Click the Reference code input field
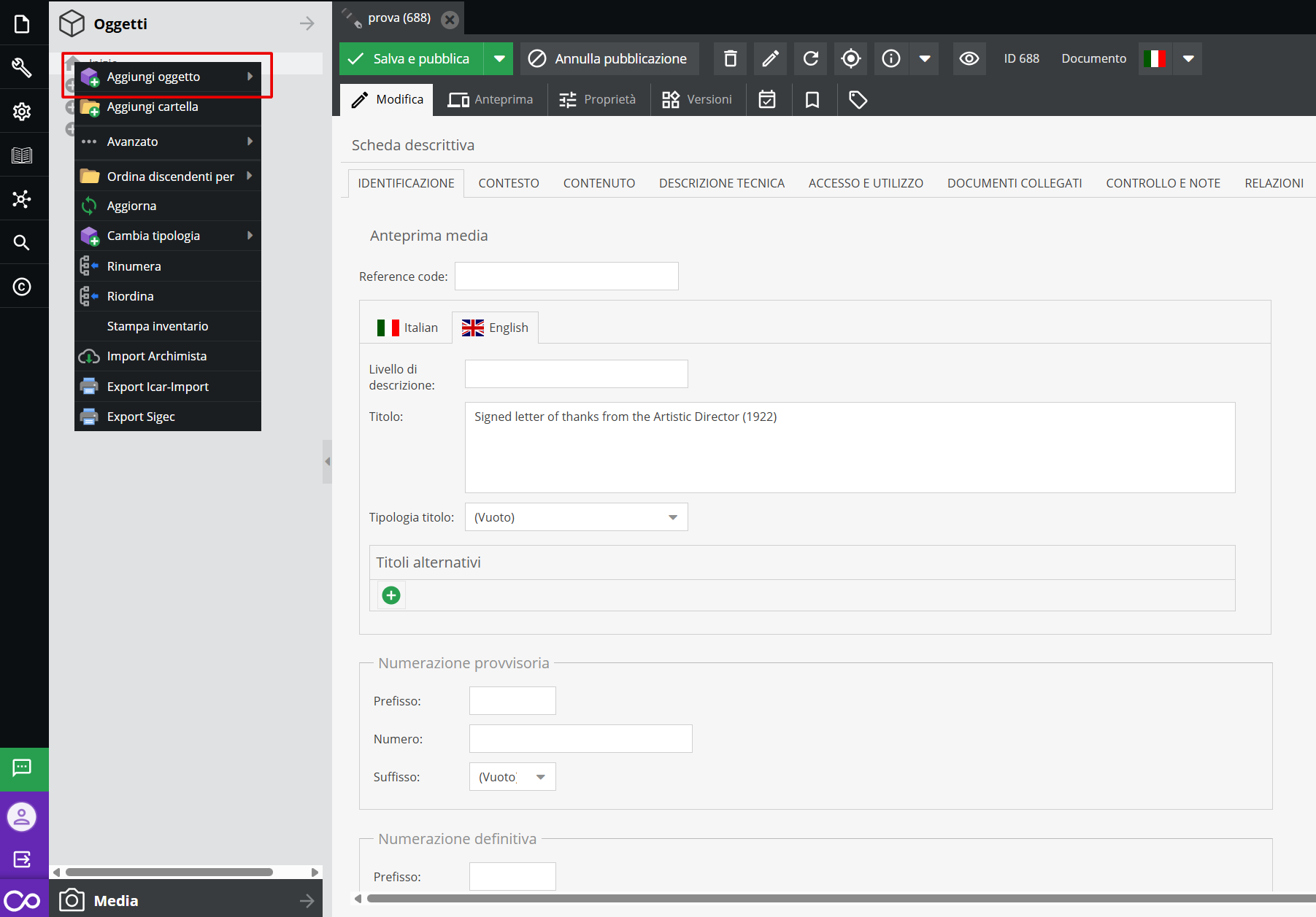Viewport: 1316px width, 917px height. (566, 276)
